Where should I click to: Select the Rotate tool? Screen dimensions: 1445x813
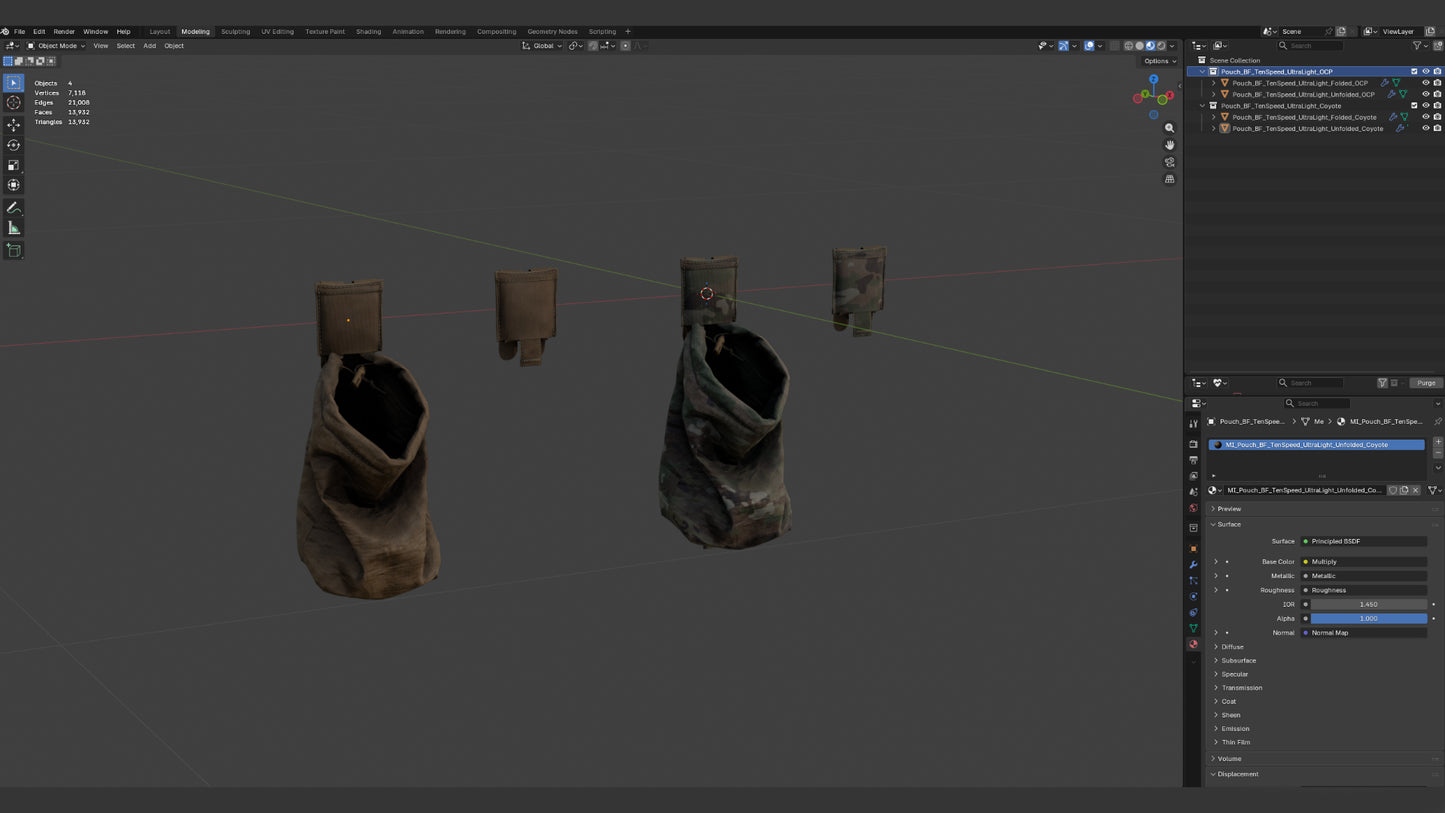(x=13, y=145)
